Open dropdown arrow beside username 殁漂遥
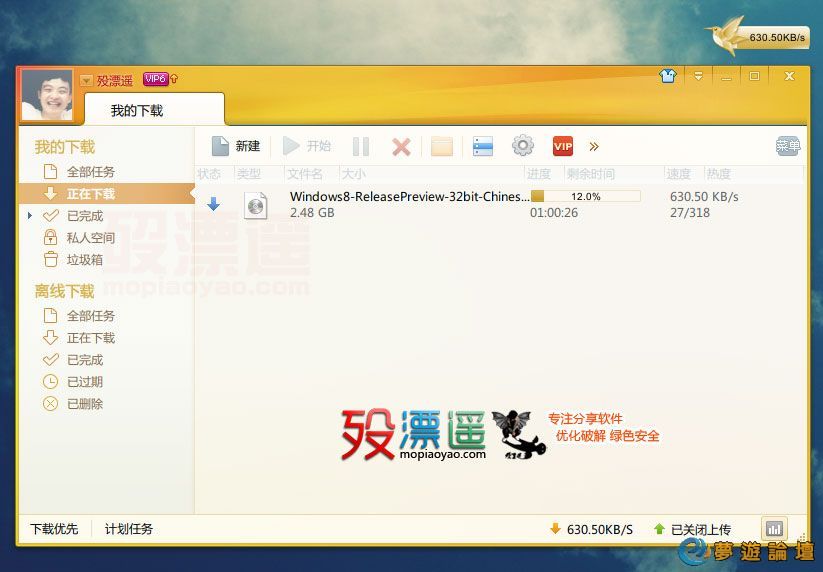Image resolution: width=823 pixels, height=572 pixels. point(86,80)
